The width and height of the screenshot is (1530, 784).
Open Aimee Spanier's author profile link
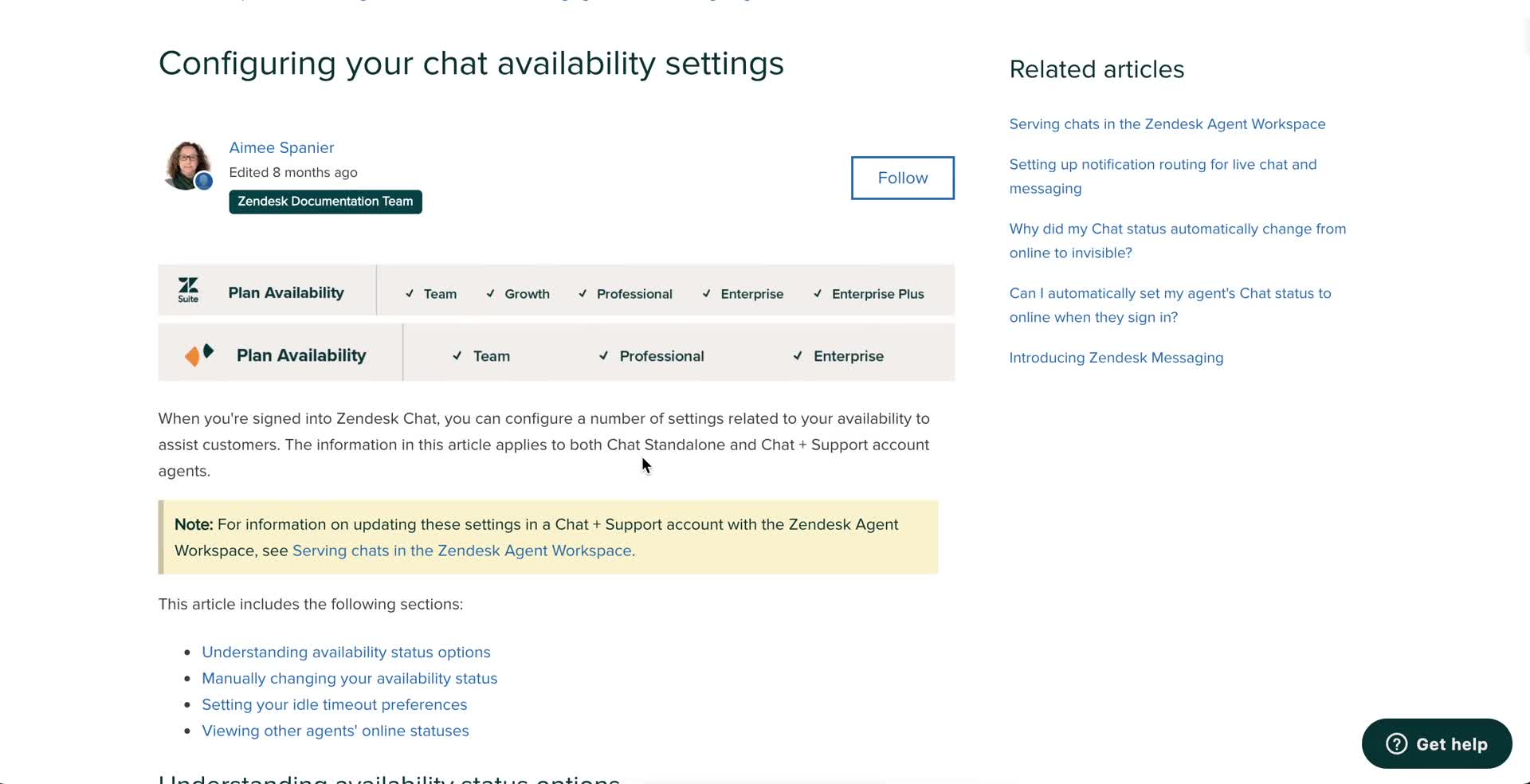coord(281,147)
